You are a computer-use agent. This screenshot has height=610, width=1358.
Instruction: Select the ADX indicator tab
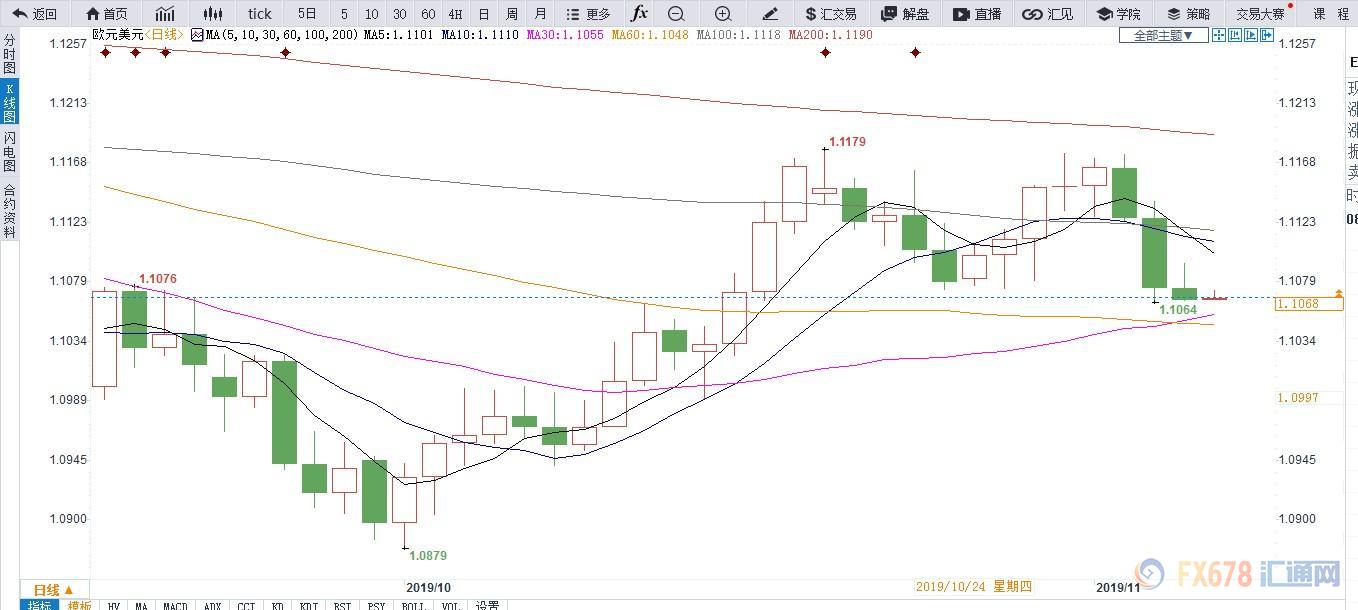[211, 605]
